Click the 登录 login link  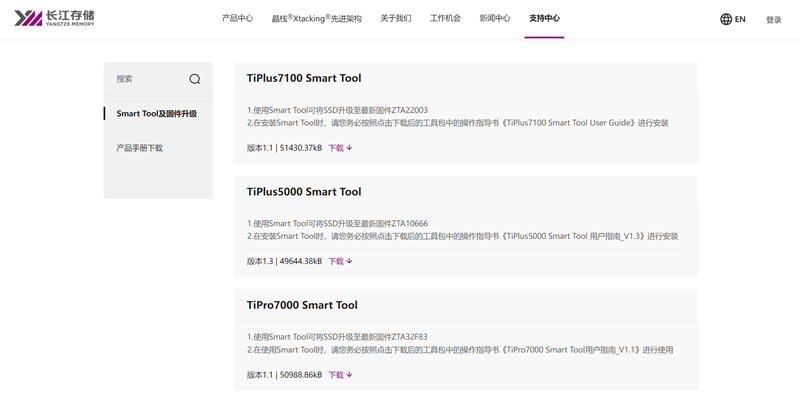click(773, 20)
